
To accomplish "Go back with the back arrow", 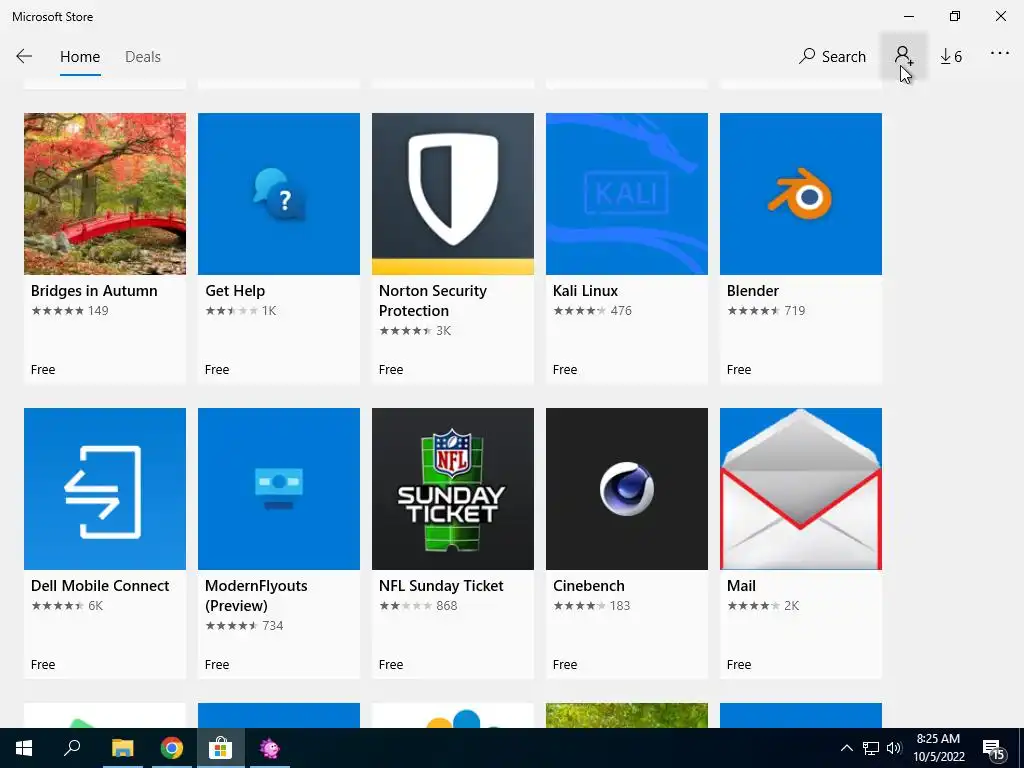I will [24, 57].
